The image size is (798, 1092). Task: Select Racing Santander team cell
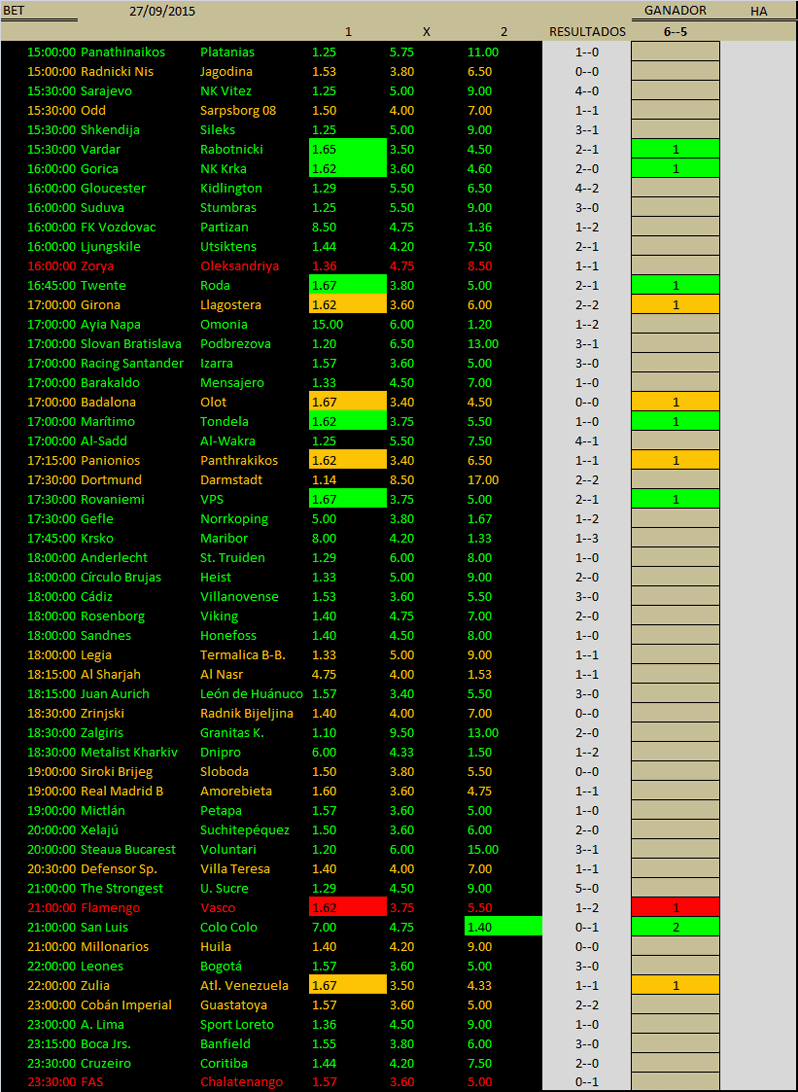point(132,363)
